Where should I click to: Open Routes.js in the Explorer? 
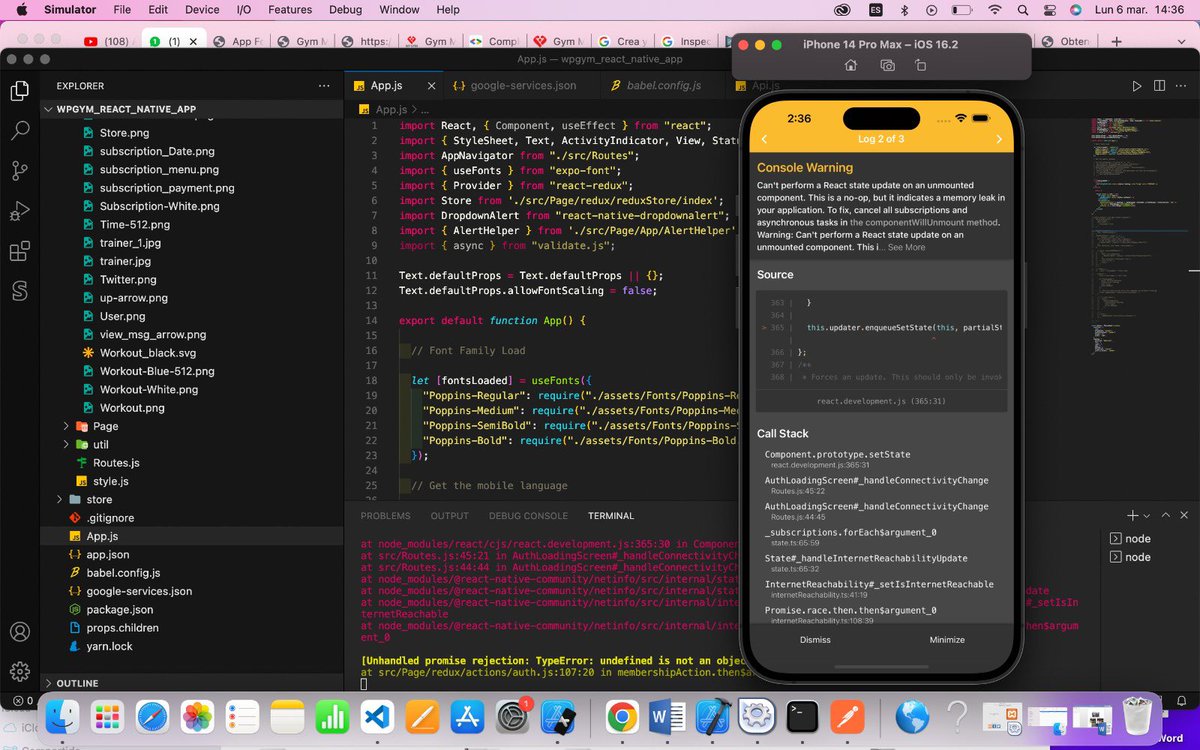(x=116, y=463)
